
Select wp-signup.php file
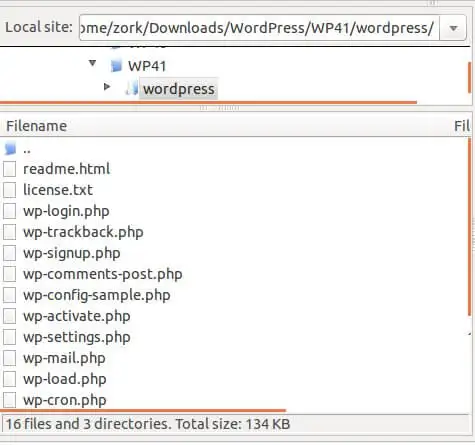tap(72, 253)
